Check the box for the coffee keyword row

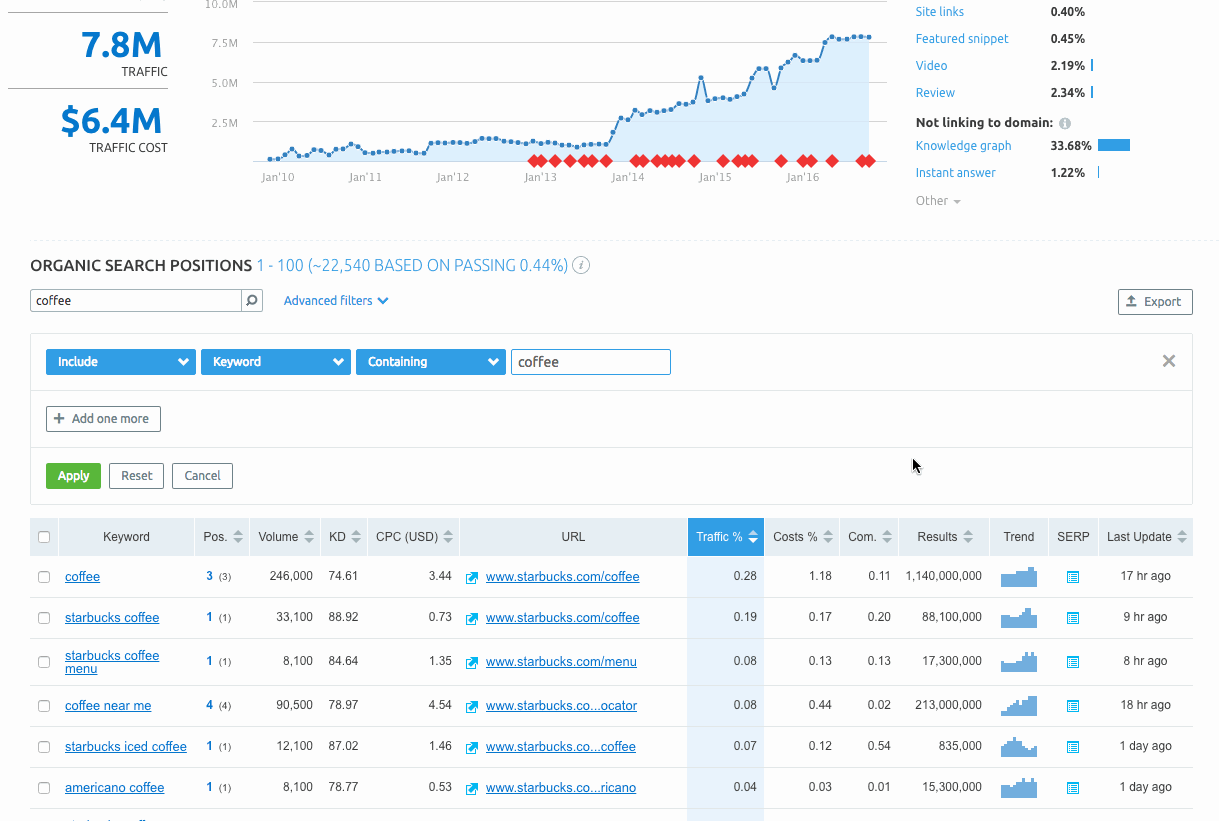[44, 577]
